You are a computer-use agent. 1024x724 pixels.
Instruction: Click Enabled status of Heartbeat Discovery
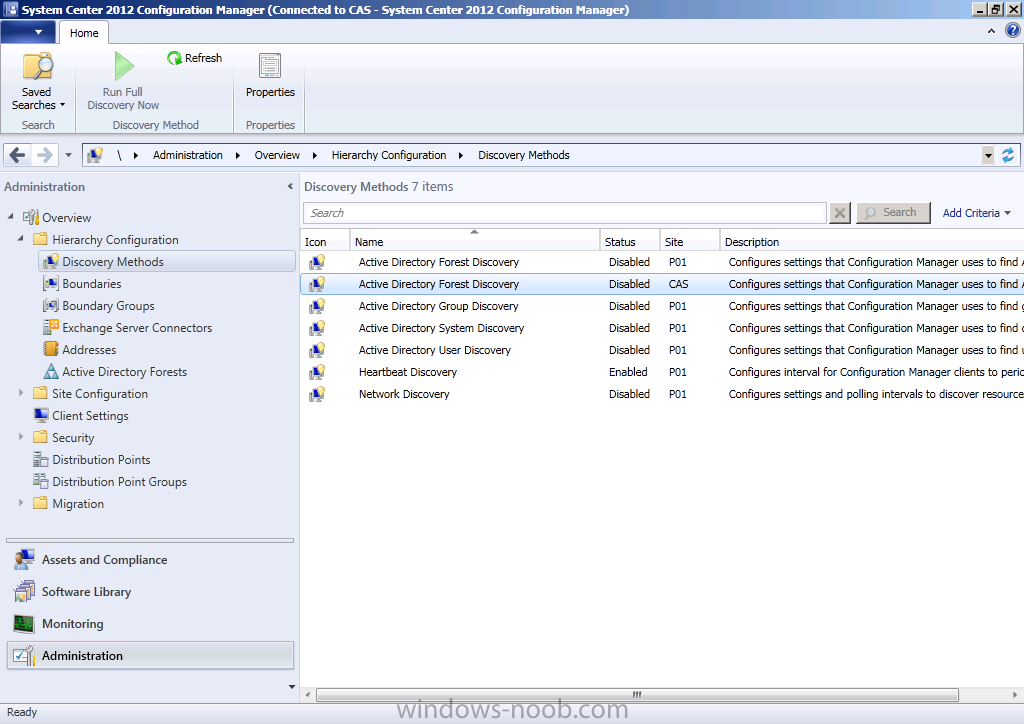click(x=628, y=372)
